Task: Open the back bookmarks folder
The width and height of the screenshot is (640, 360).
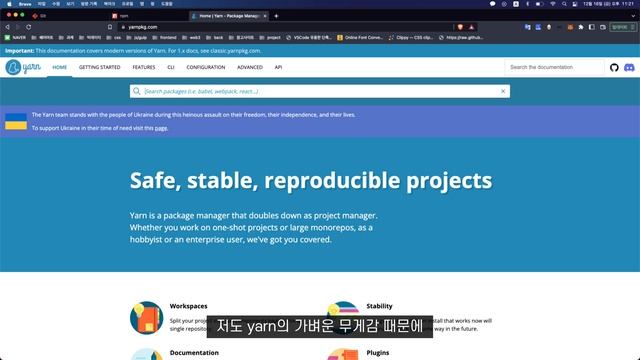Action: pos(214,38)
